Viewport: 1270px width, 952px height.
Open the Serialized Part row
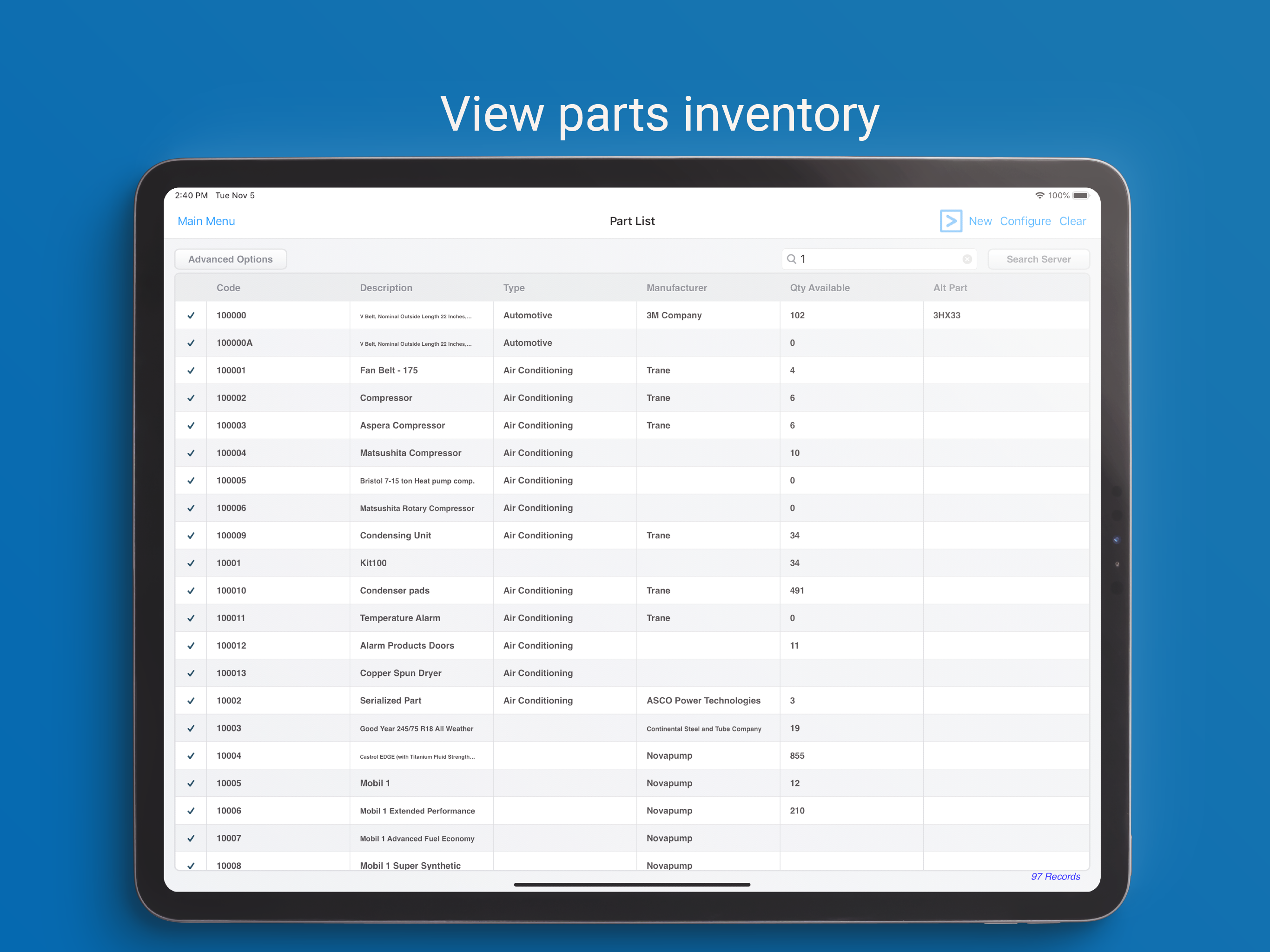(x=632, y=701)
